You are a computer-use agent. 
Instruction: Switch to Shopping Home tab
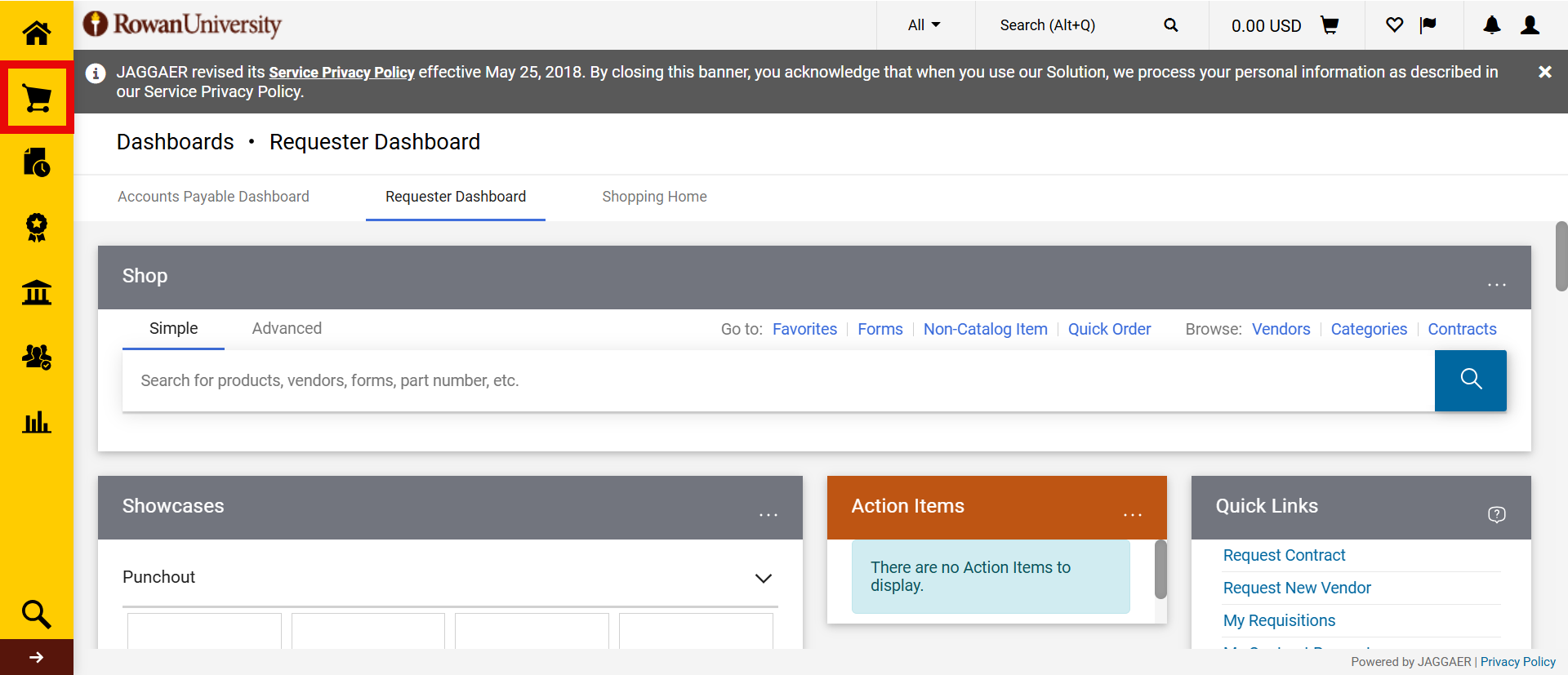pos(654,197)
